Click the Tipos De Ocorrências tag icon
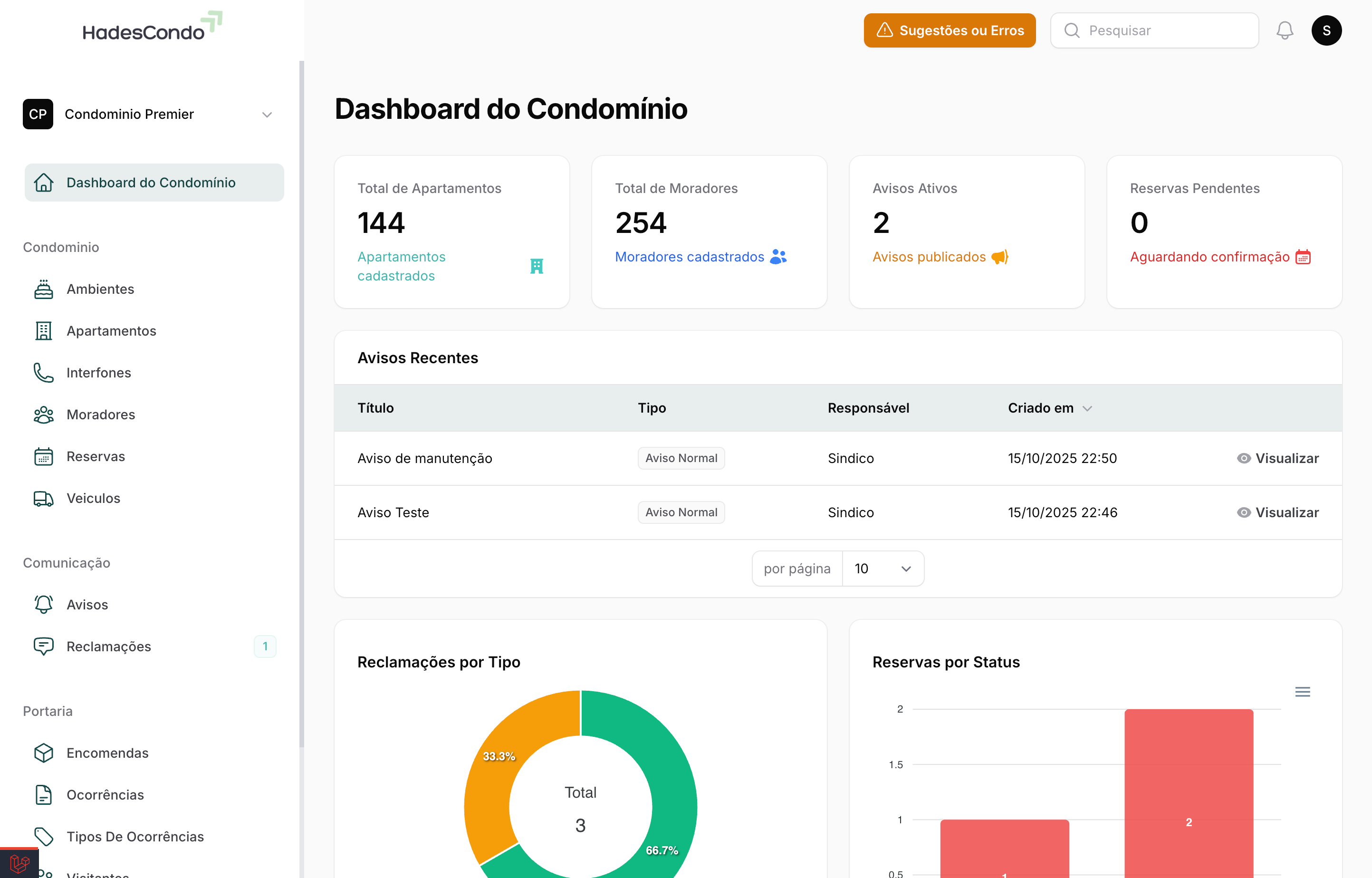Image resolution: width=1372 pixels, height=878 pixels. [43, 836]
